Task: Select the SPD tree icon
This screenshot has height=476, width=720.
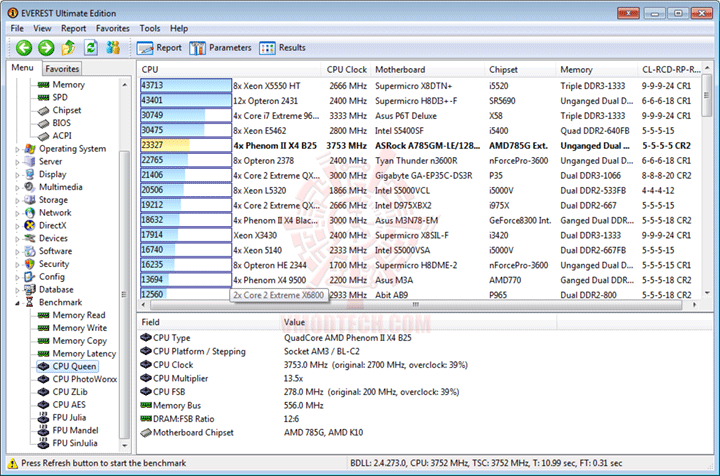Action: coord(43,98)
